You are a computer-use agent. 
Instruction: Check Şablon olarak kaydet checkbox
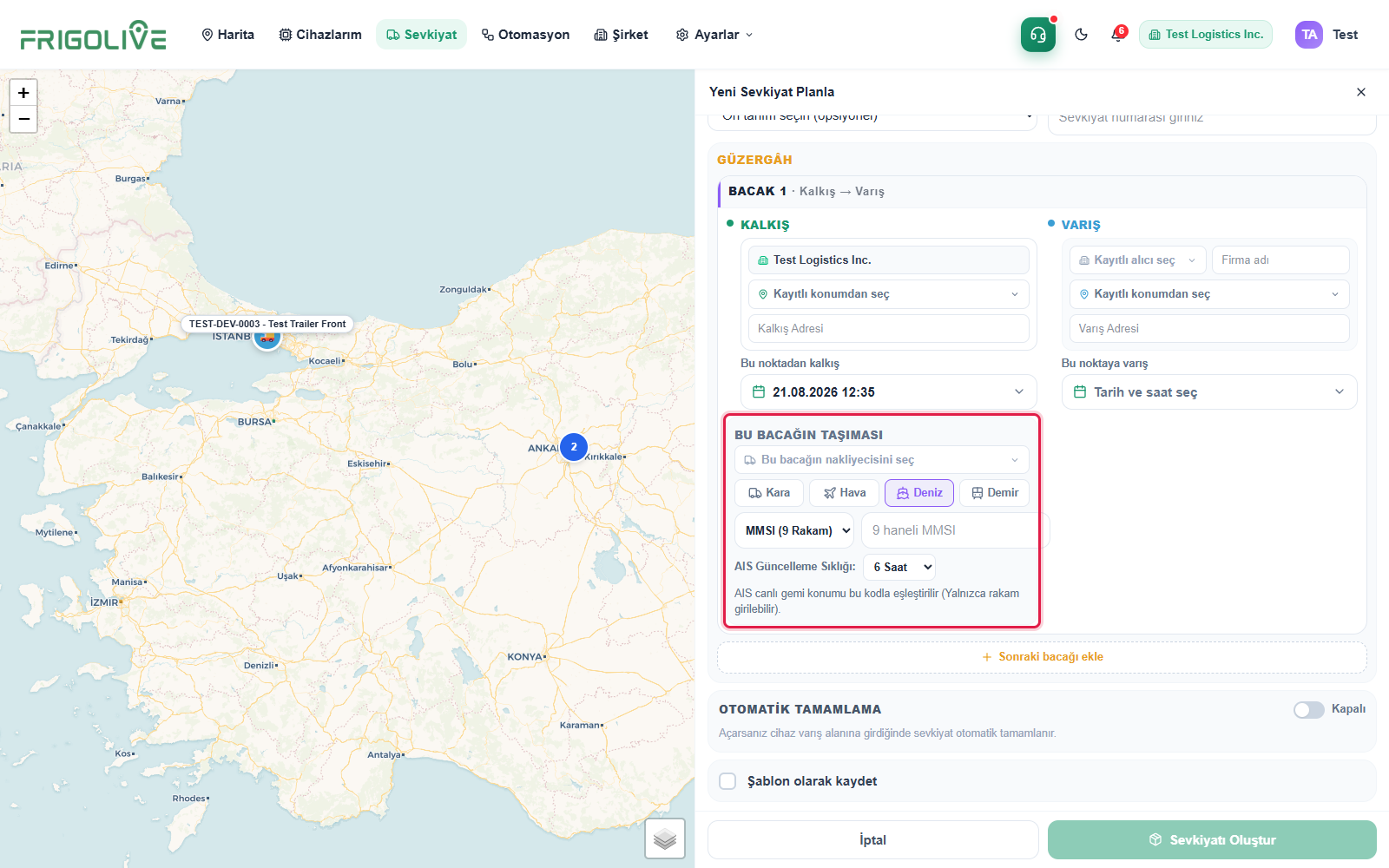(727, 781)
